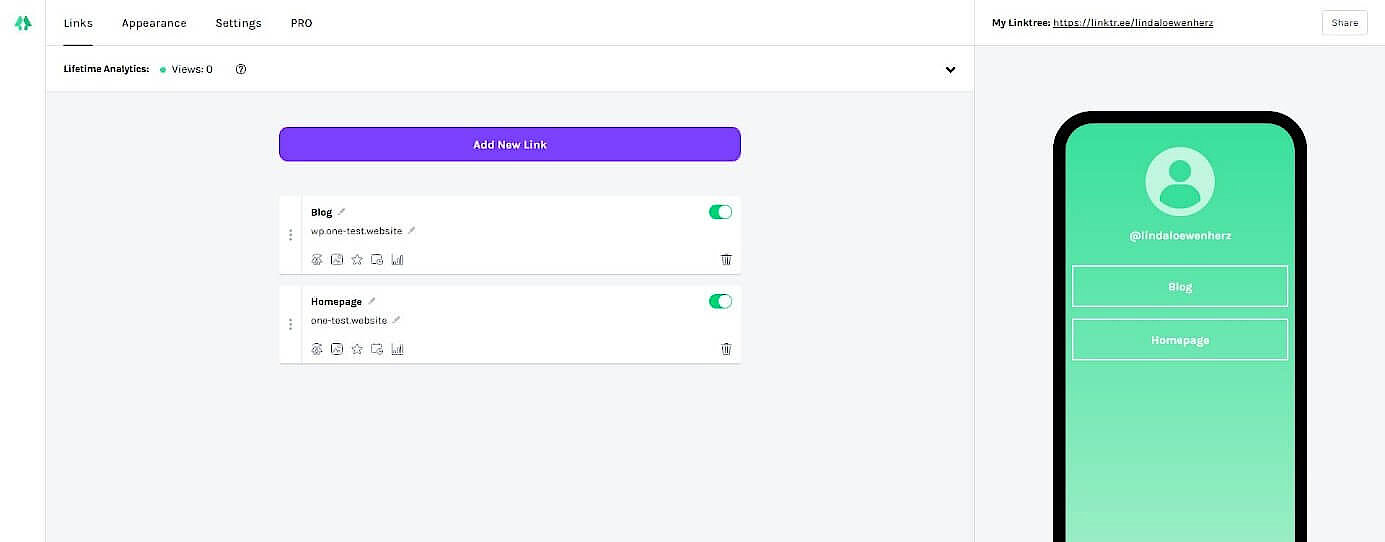Open the Blog link drag handle menu

[x=291, y=235]
